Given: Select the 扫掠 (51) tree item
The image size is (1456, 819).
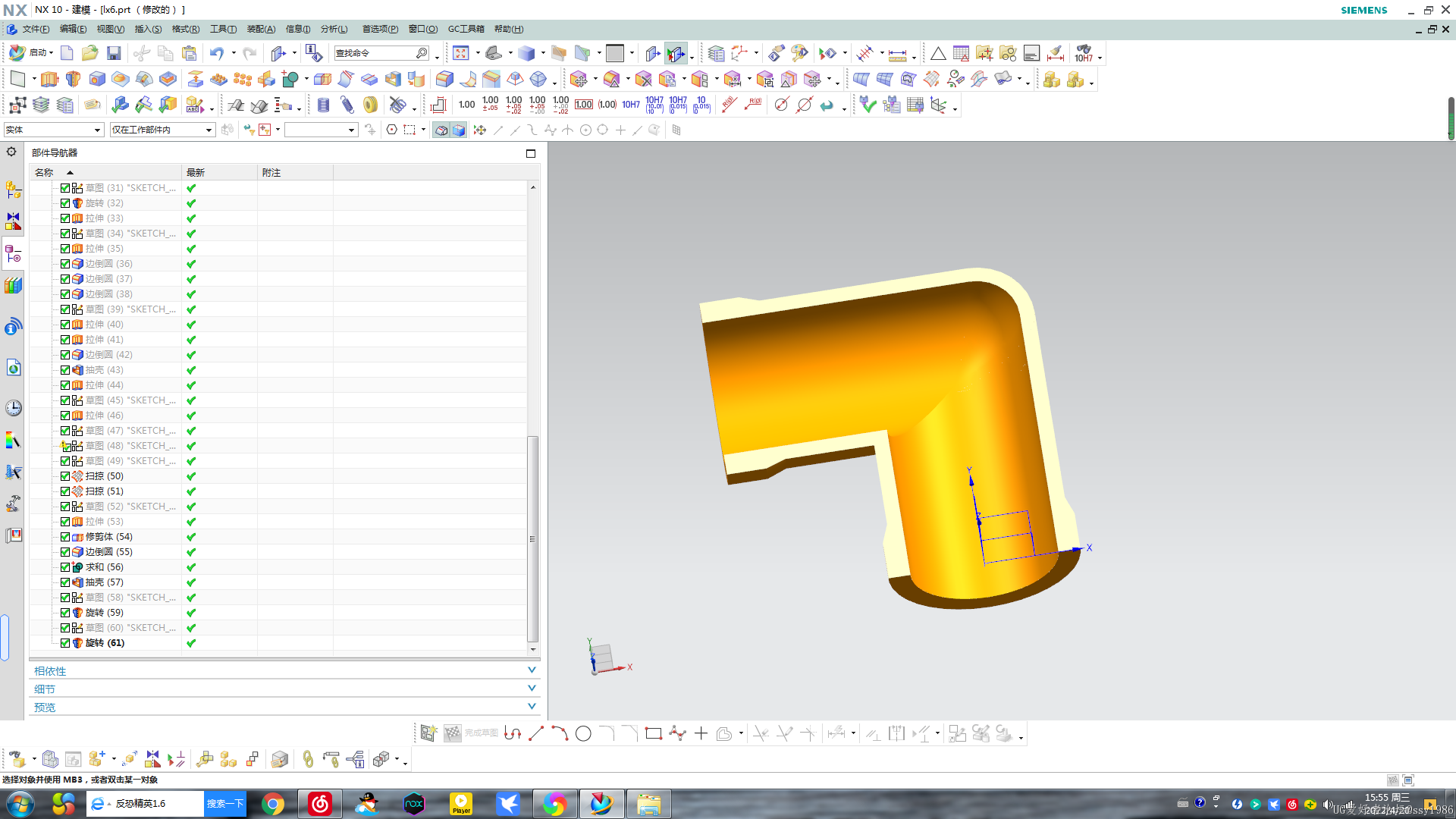Looking at the screenshot, I should click(x=104, y=491).
